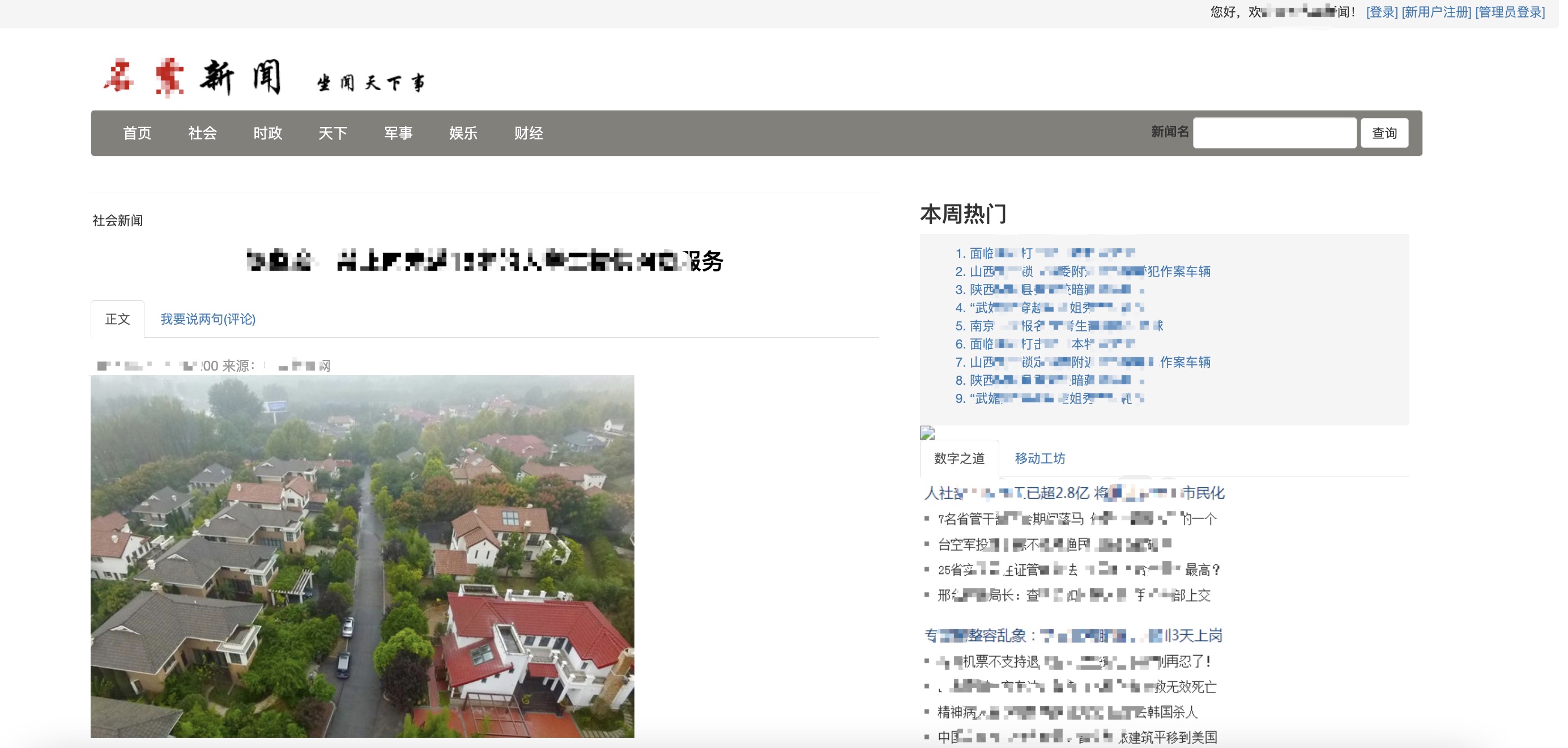
Task: Select the 数字之道 tab
Action: 960,458
